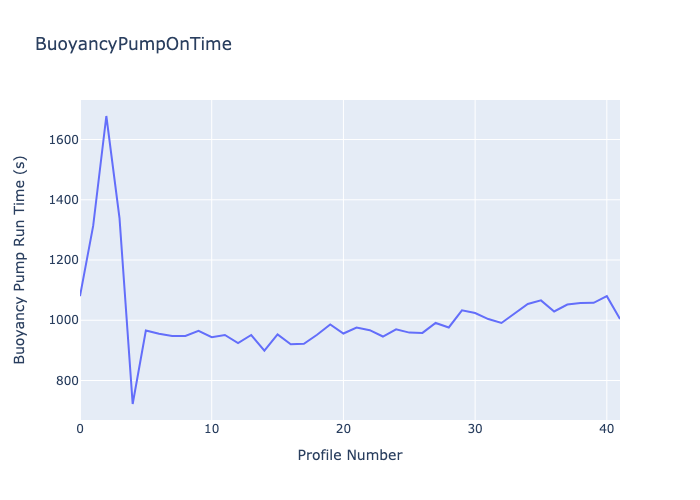
Task: Click the highest peak of the line
Action: pos(106,116)
